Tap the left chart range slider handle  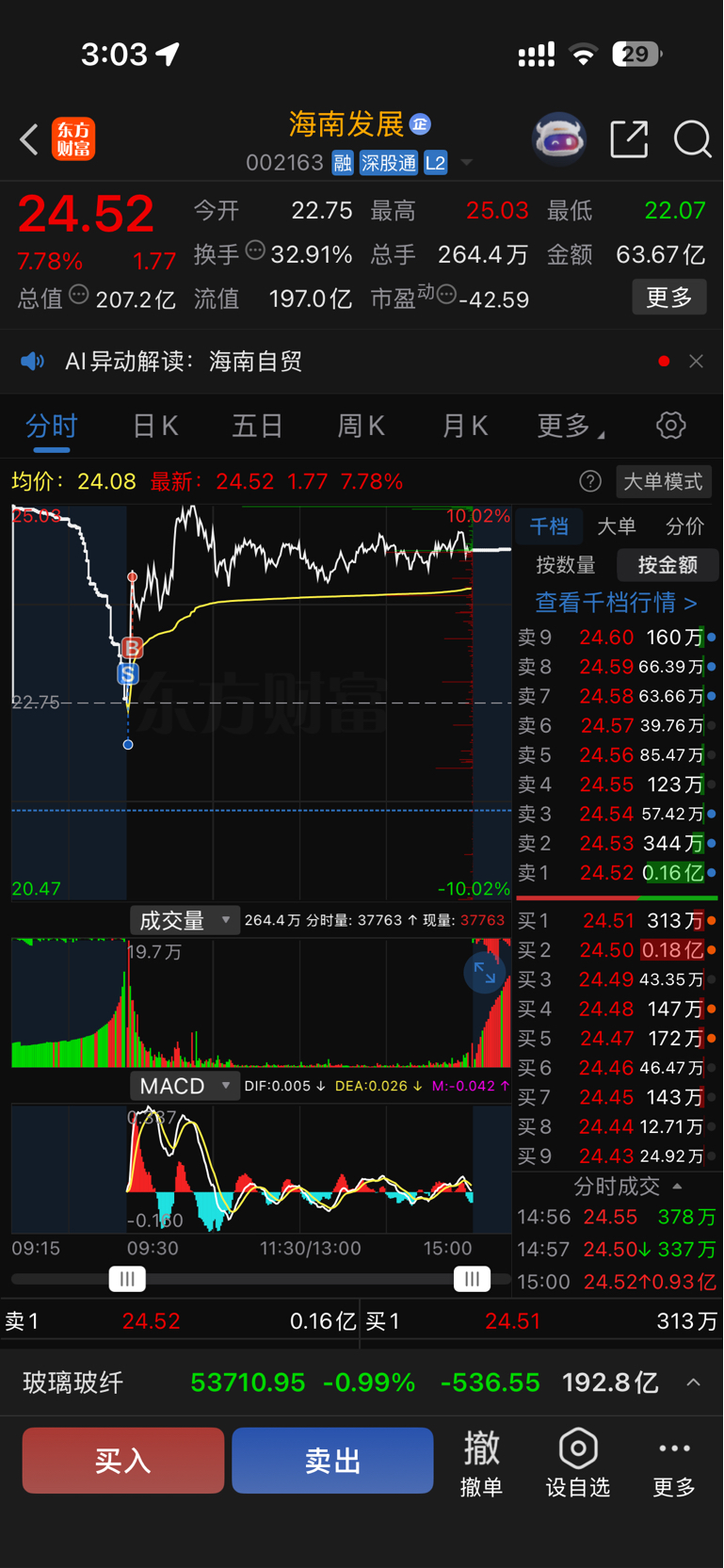tap(127, 1279)
